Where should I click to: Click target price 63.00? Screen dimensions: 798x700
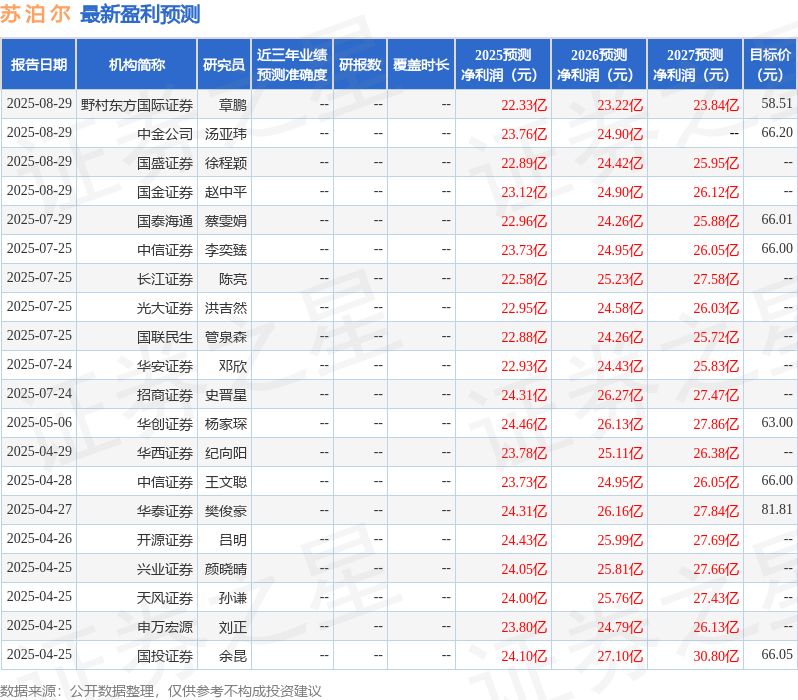pyautogui.click(x=777, y=423)
